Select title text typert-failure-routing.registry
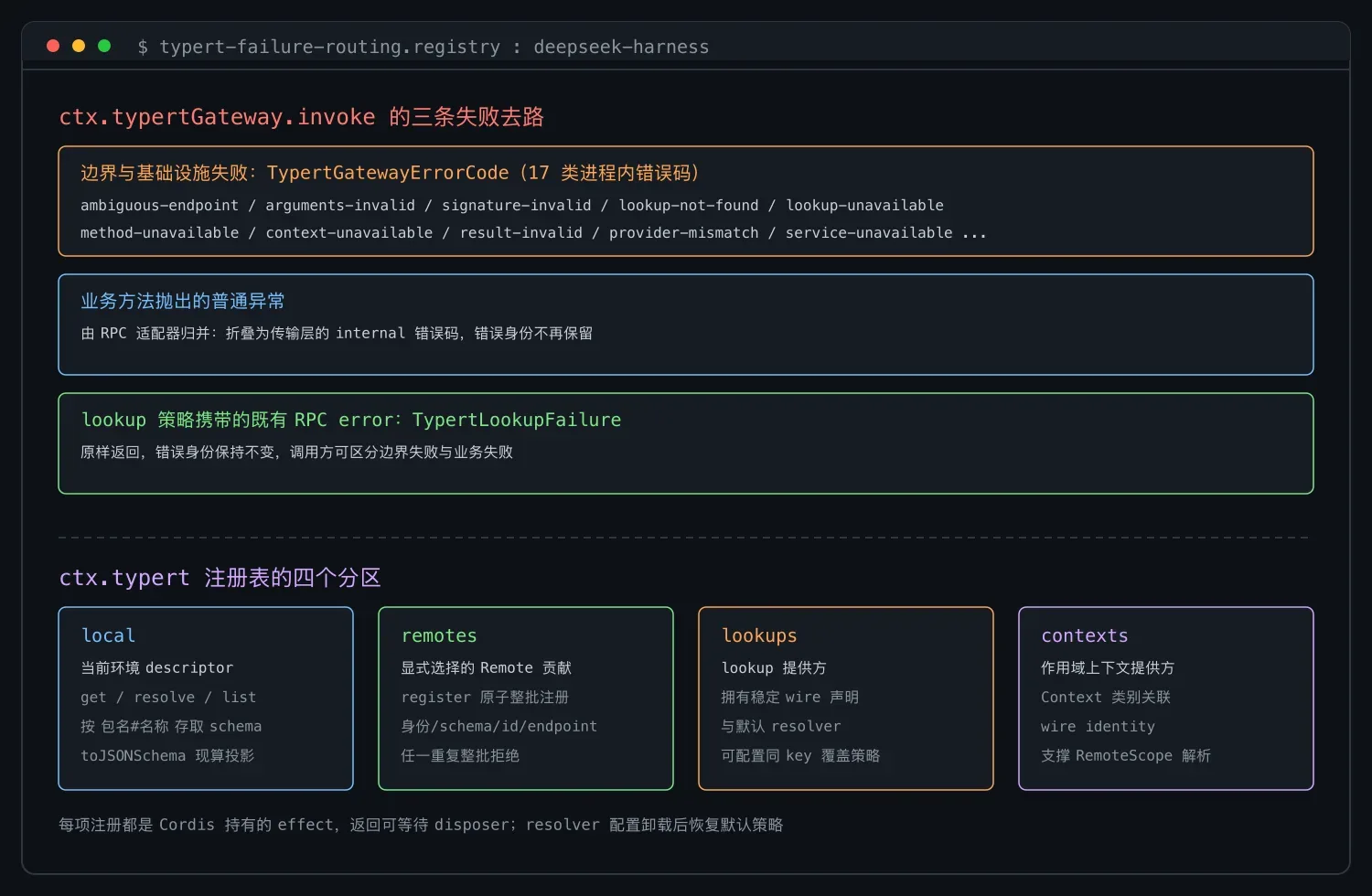Image resolution: width=1372 pixels, height=896 pixels. pyautogui.click(x=330, y=47)
